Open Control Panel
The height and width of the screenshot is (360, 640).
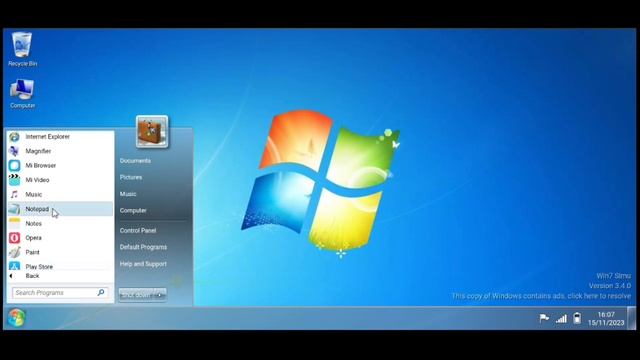tap(138, 231)
